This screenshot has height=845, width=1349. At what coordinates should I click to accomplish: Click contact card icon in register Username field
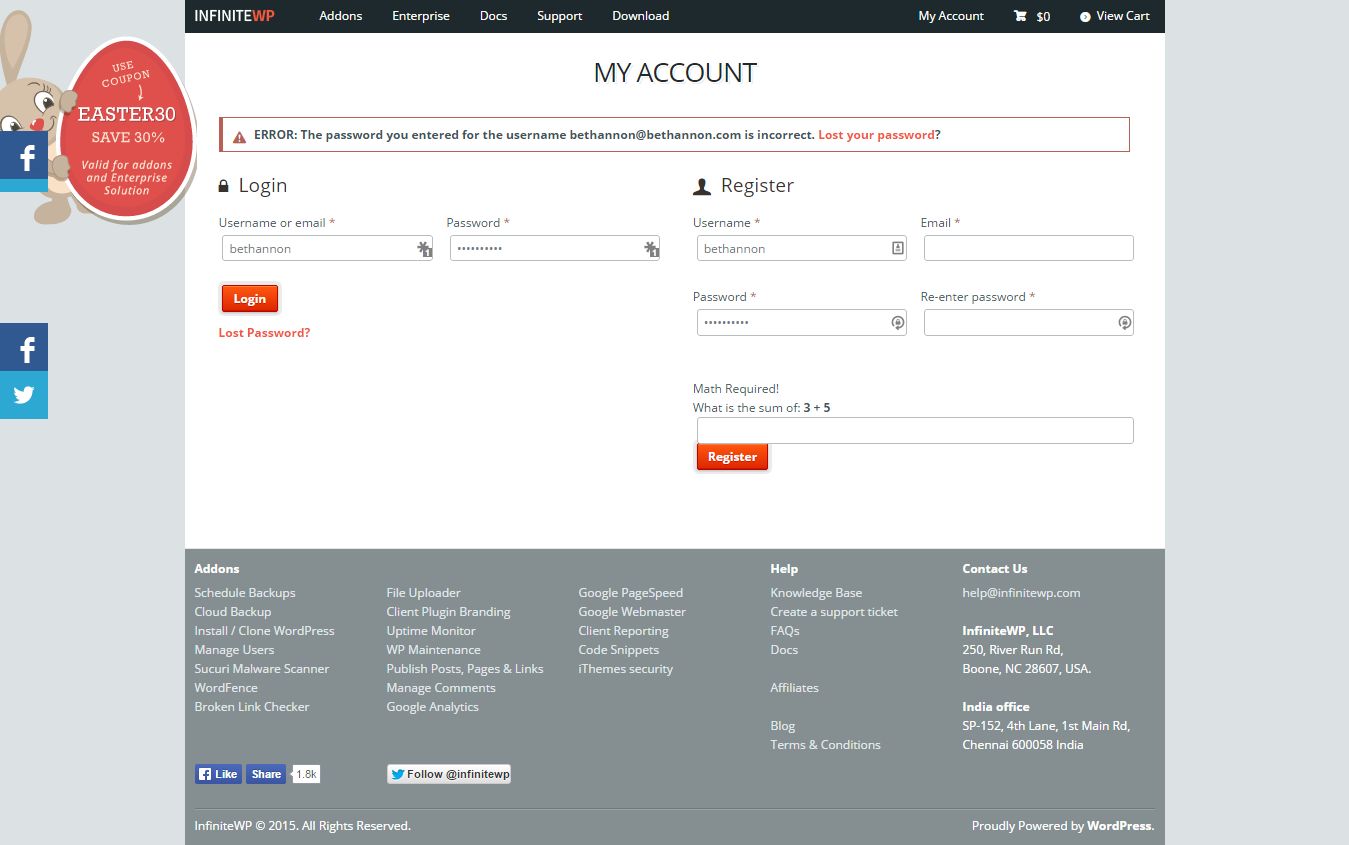tap(897, 248)
